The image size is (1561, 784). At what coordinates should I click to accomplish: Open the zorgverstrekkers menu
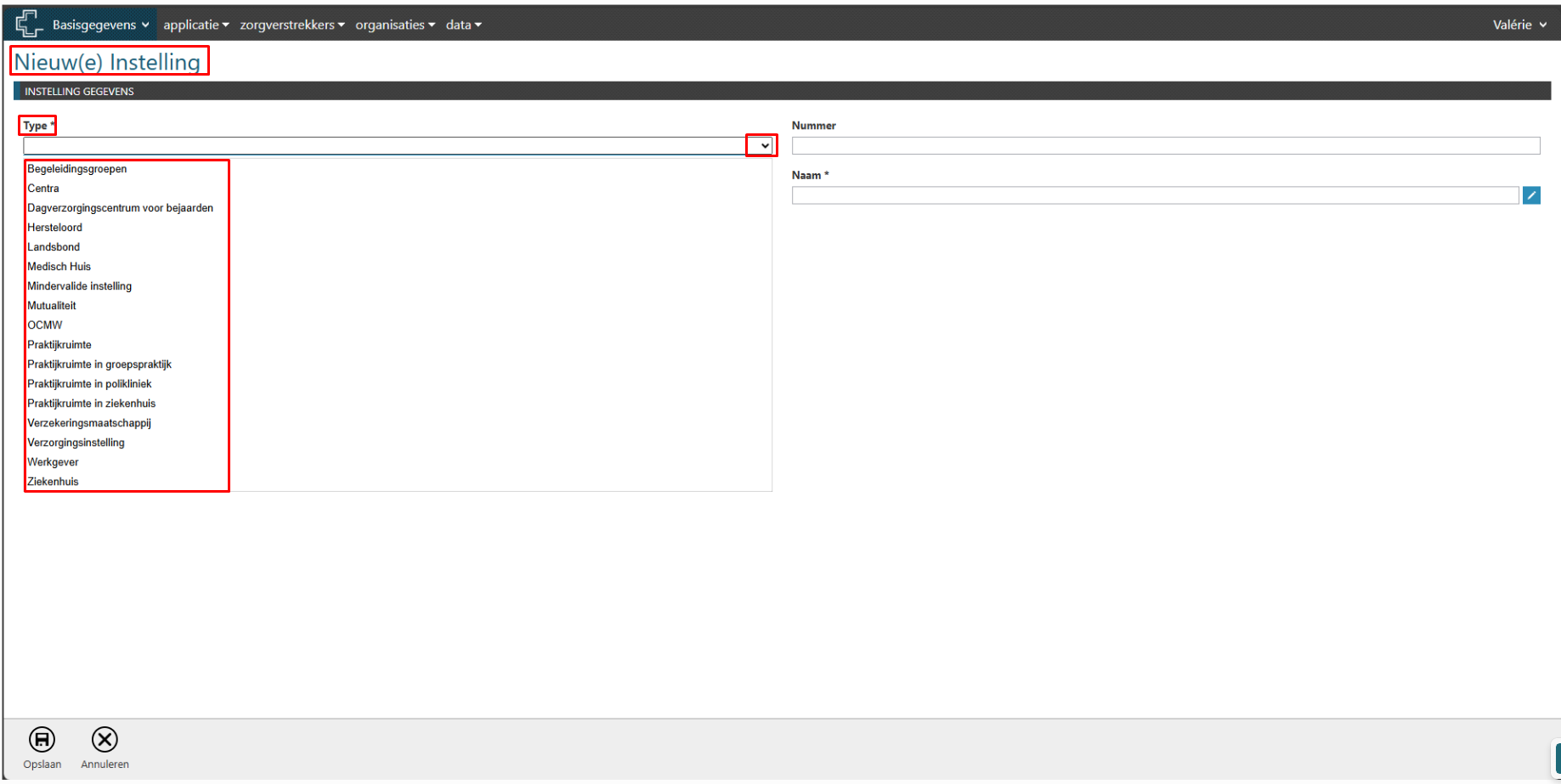point(292,25)
